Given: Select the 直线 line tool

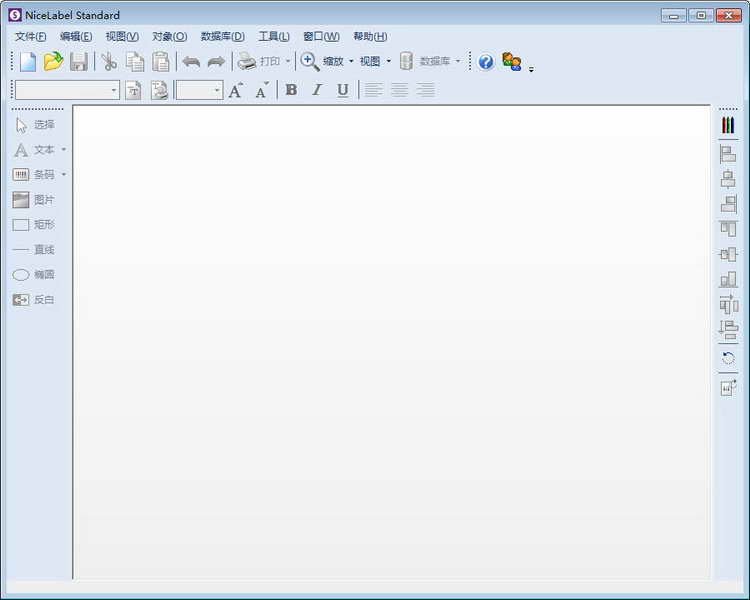Looking at the screenshot, I should tap(34, 250).
